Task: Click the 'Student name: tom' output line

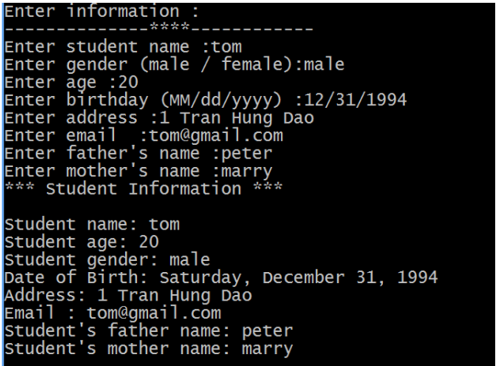Action: (92, 224)
